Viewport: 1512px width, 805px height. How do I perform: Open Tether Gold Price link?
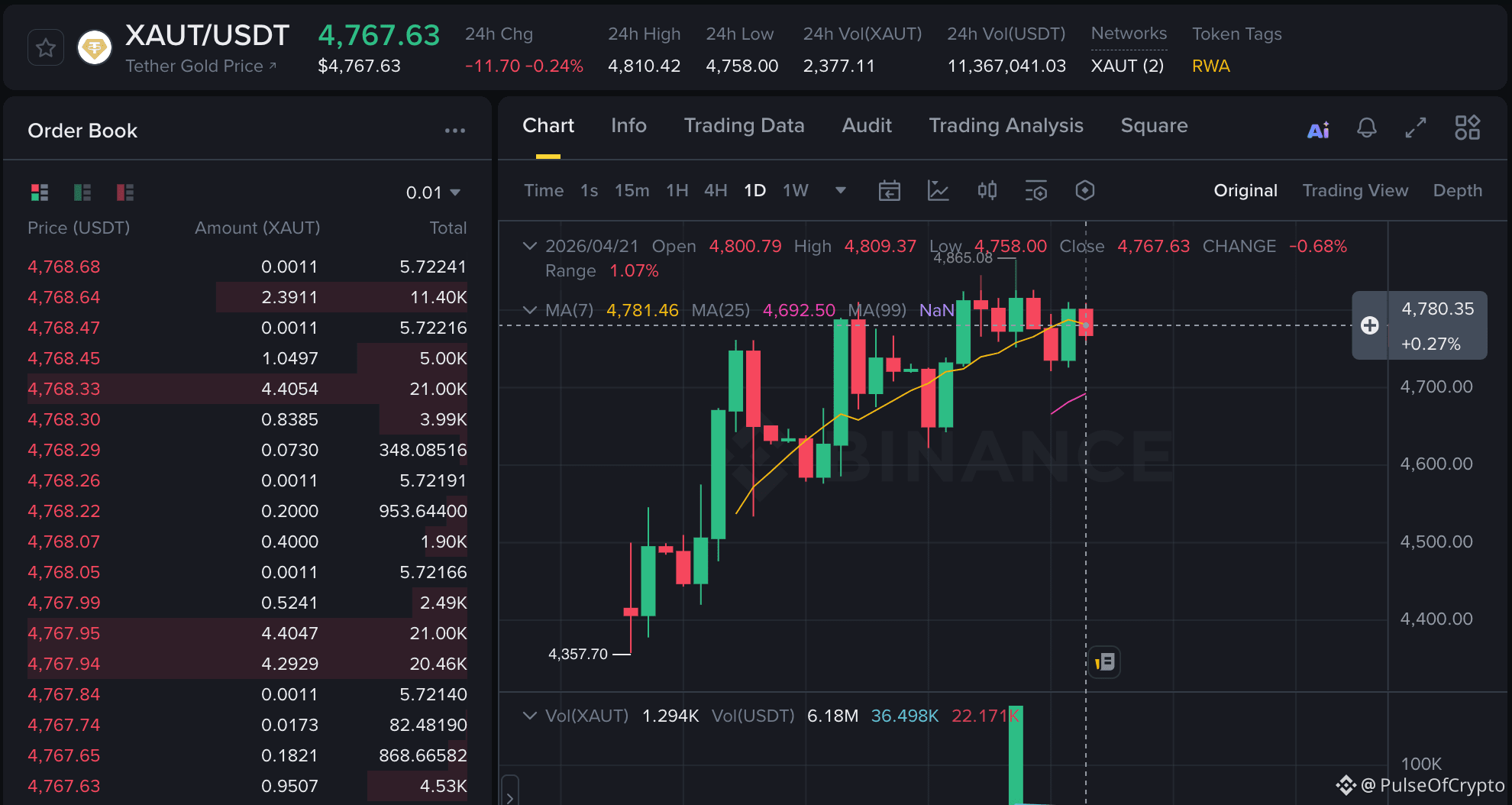pyautogui.click(x=201, y=66)
